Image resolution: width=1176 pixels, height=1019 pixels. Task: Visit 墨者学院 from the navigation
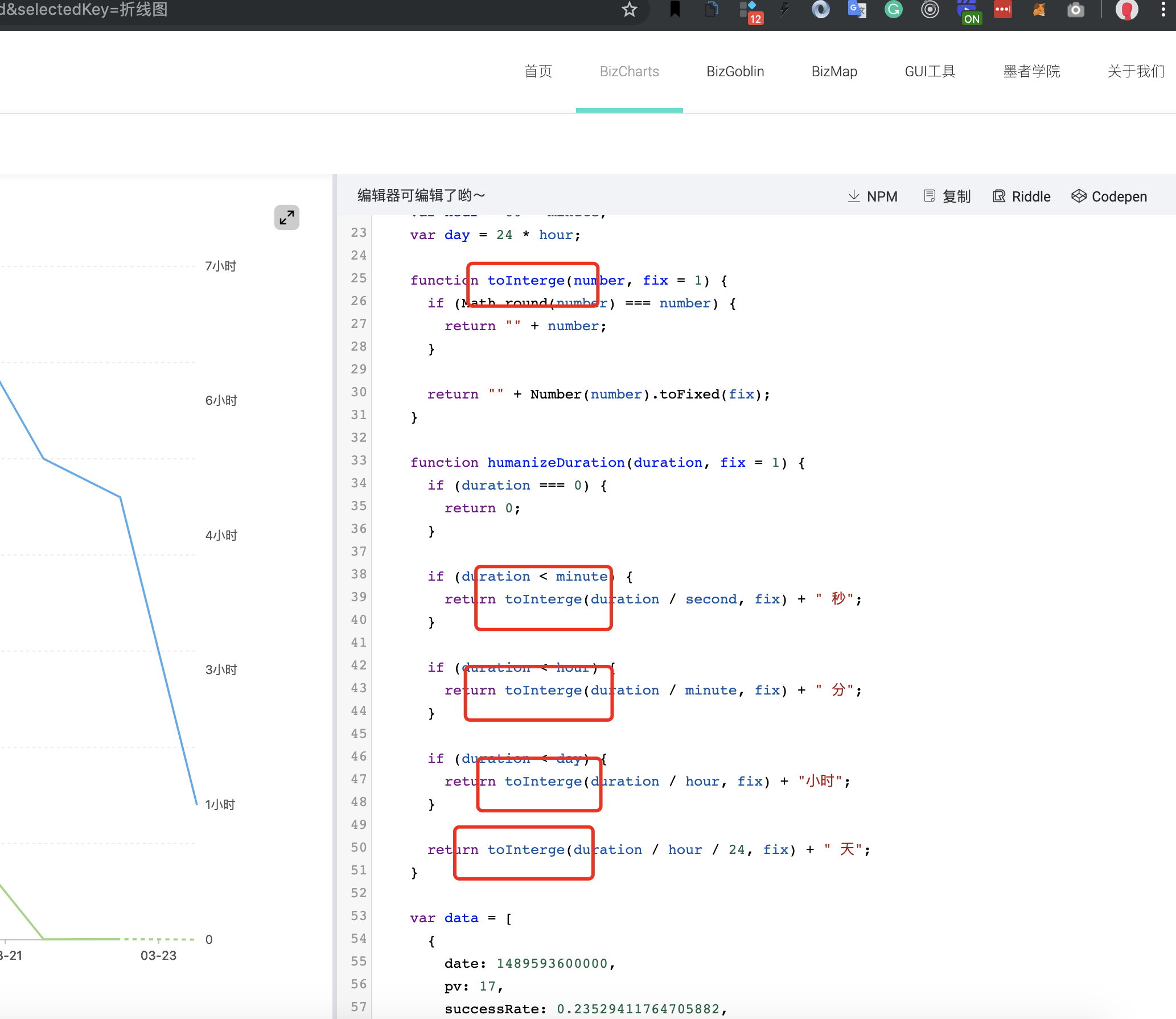pyautogui.click(x=1031, y=71)
